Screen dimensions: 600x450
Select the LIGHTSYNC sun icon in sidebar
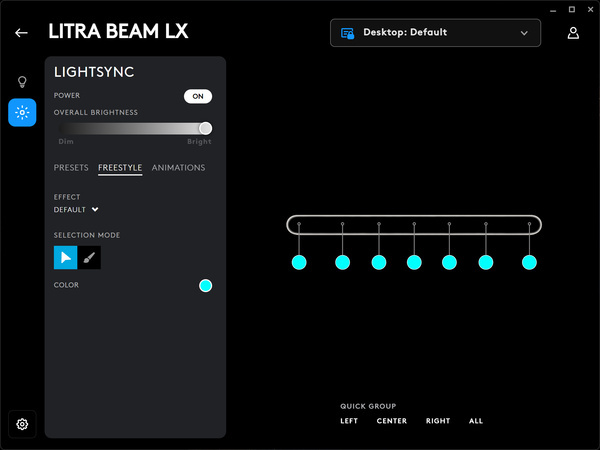coord(22,112)
